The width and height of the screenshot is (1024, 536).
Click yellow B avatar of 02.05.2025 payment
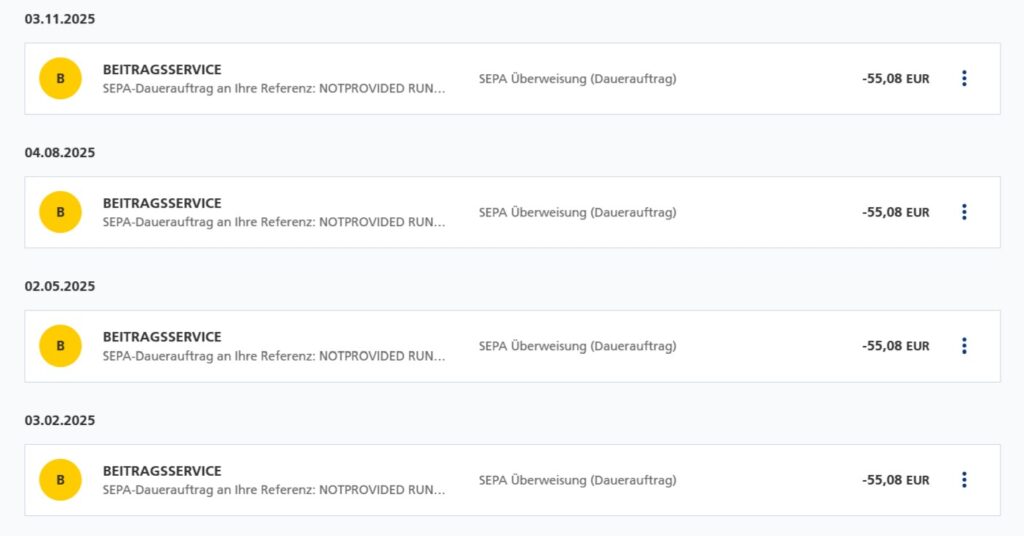point(60,346)
